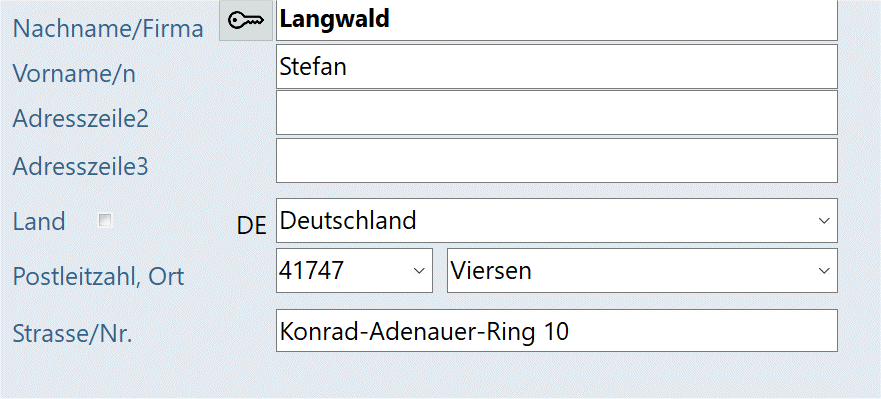Open the 41747 postal code dropdown arrow
The image size is (881, 399).
pos(419,271)
